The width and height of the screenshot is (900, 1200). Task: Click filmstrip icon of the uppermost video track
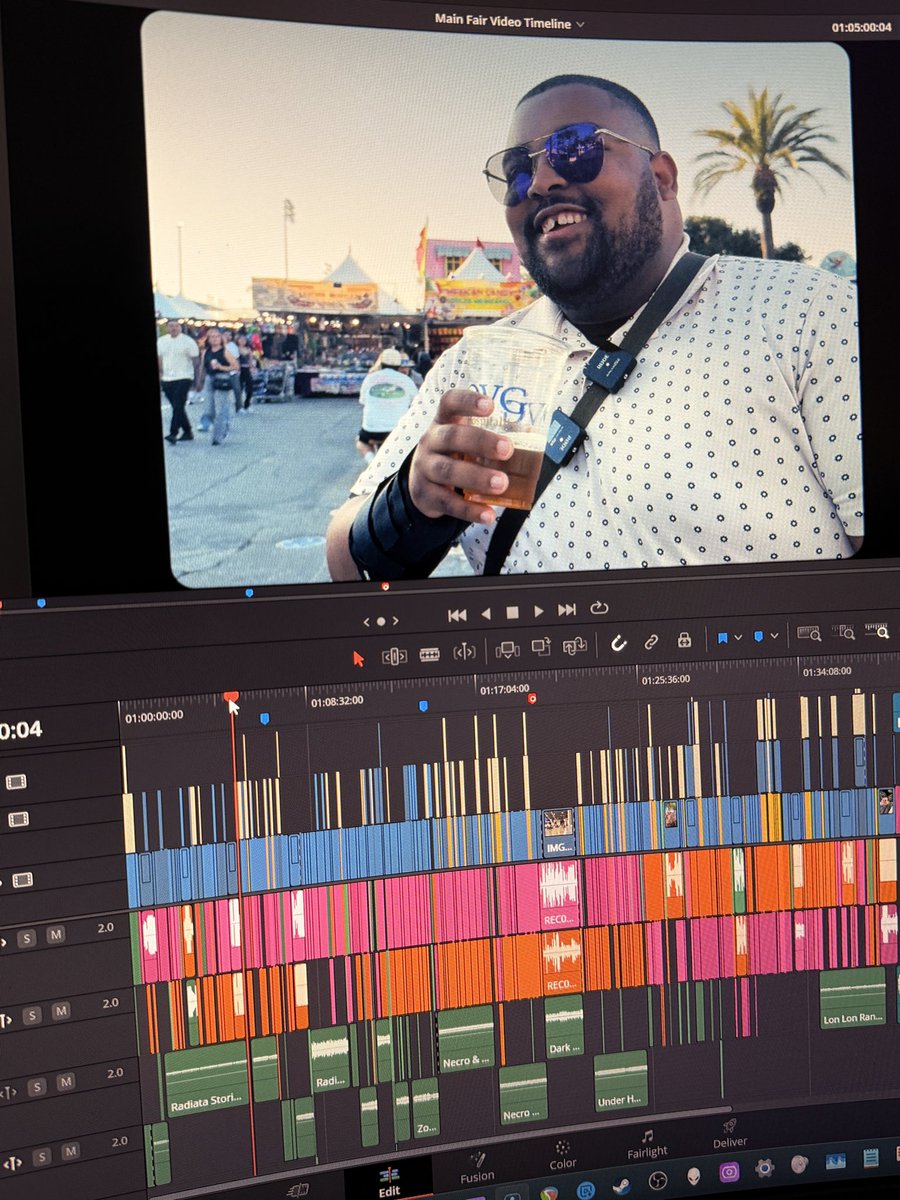click(x=16, y=782)
